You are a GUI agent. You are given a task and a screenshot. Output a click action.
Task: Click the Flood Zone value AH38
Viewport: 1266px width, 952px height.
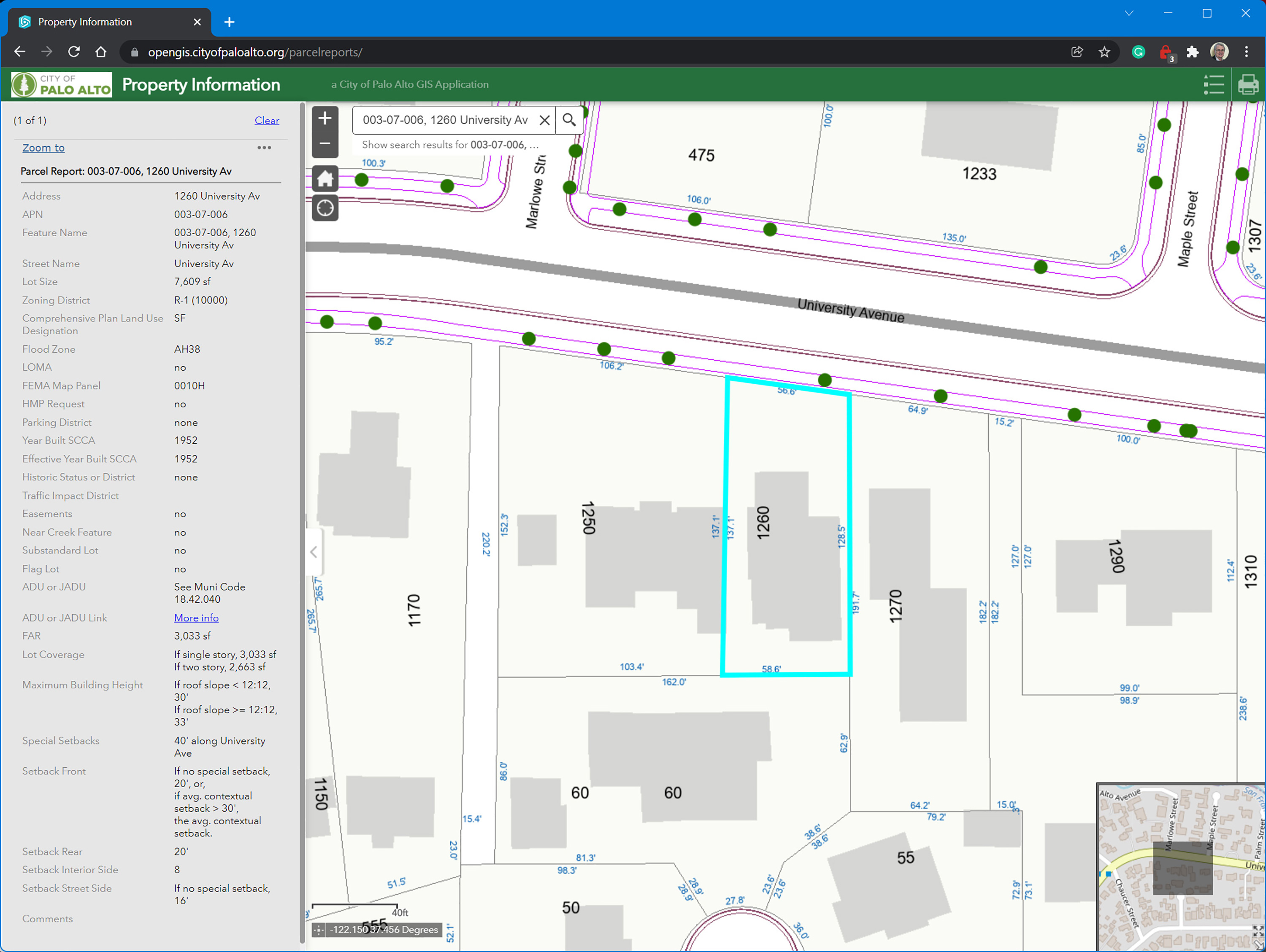pos(187,349)
